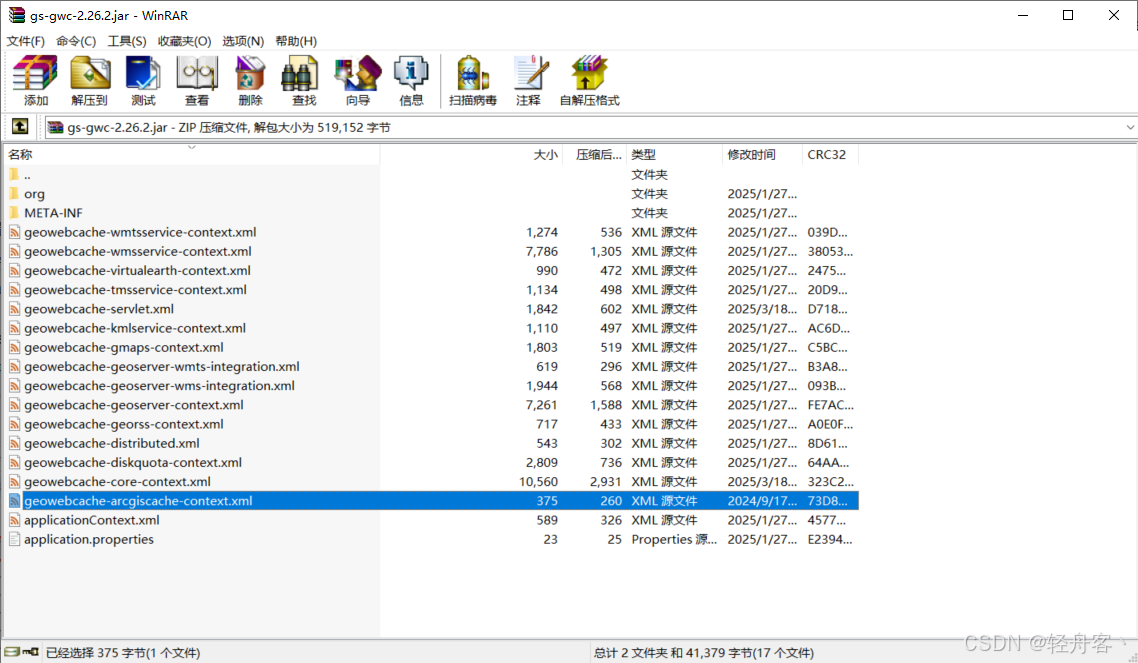The image size is (1138, 663).
Task: Click status text 已经选择 375 字节
Action: pos(123,653)
